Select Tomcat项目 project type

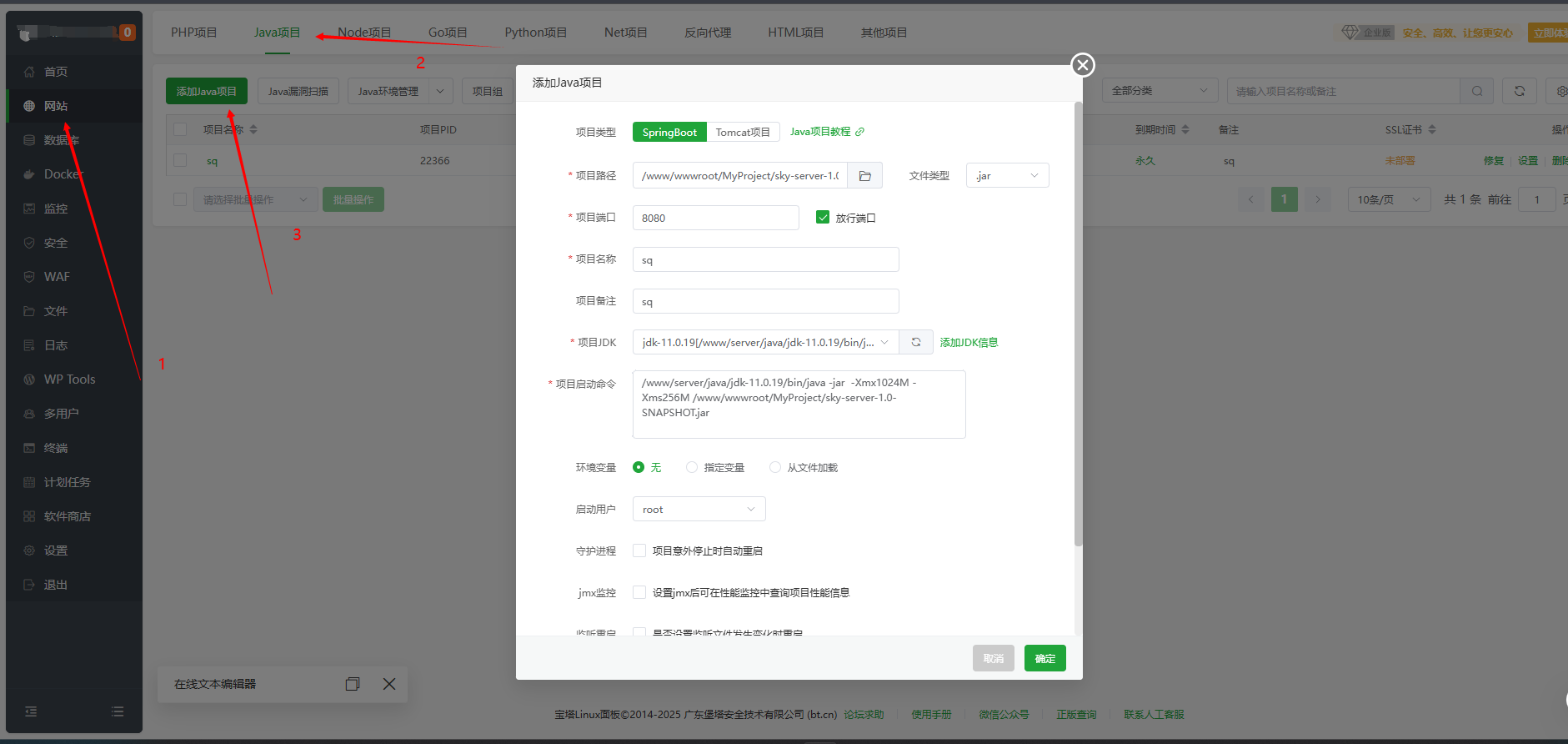coord(743,132)
